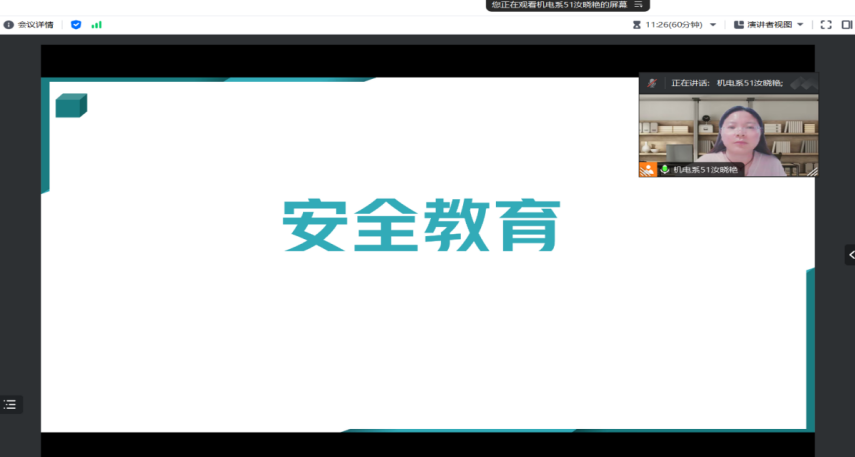Click the blue security shield icon

(x=76, y=24)
